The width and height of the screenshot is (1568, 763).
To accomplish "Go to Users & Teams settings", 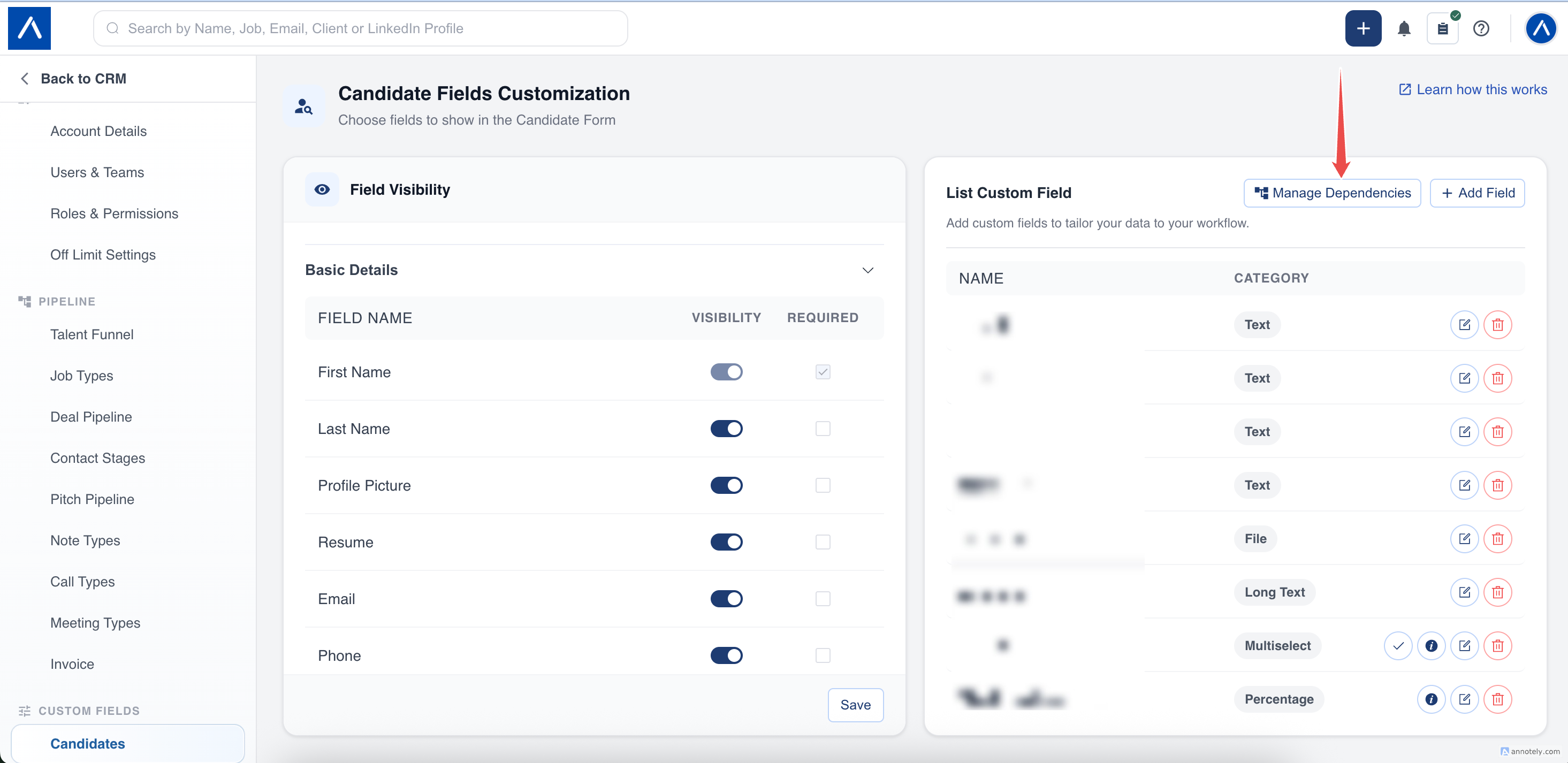I will (97, 172).
